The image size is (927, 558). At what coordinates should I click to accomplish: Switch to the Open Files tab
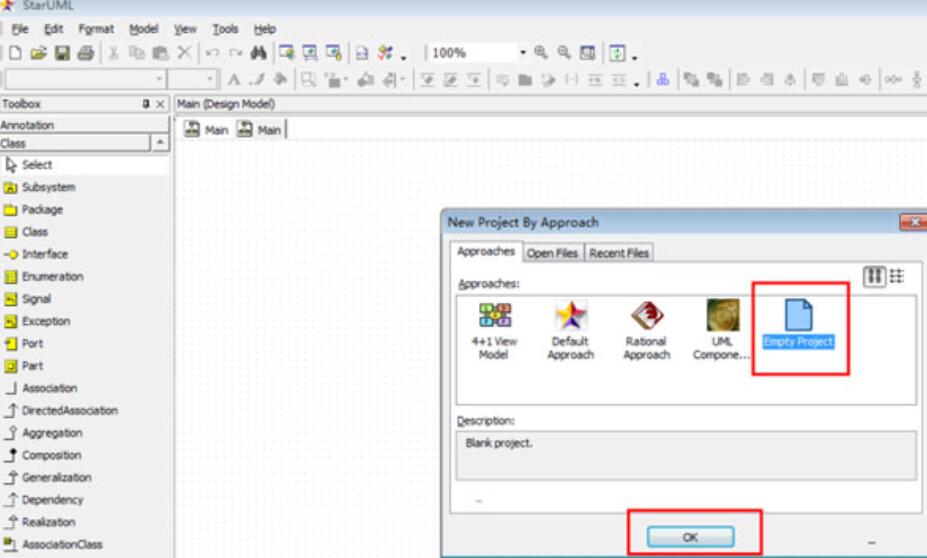tap(552, 253)
